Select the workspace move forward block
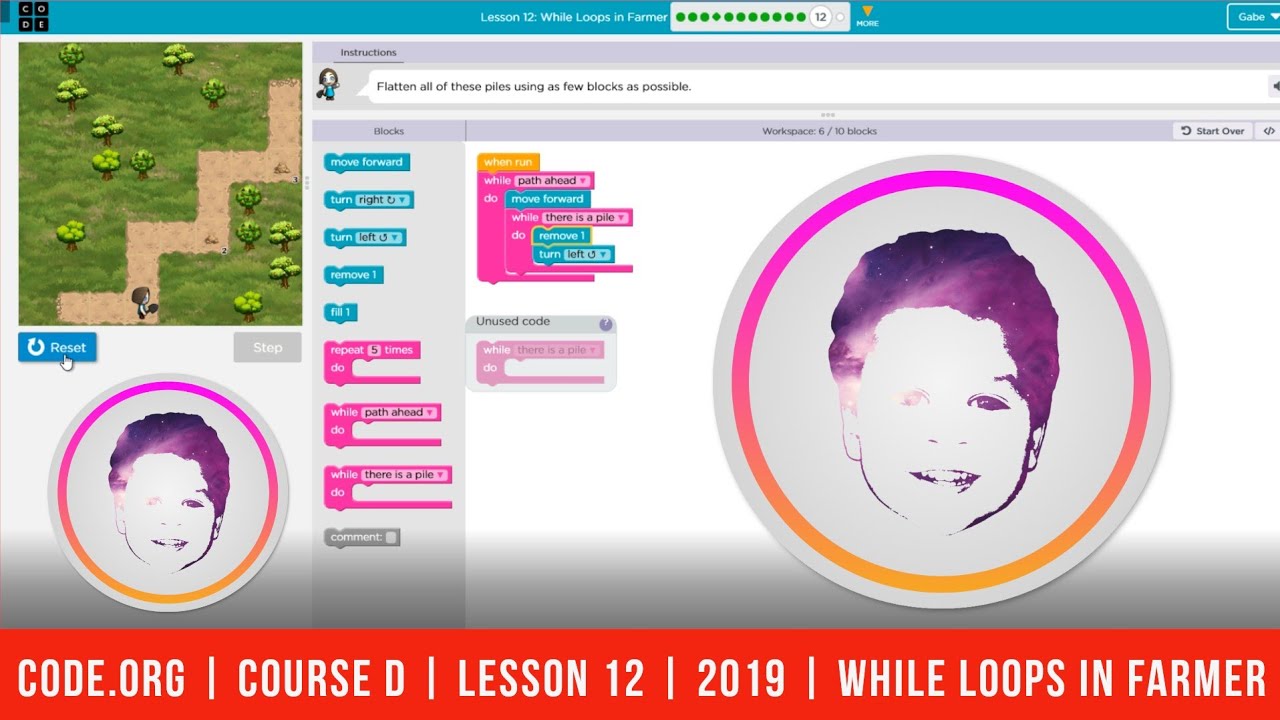The image size is (1280, 720). [x=548, y=199]
